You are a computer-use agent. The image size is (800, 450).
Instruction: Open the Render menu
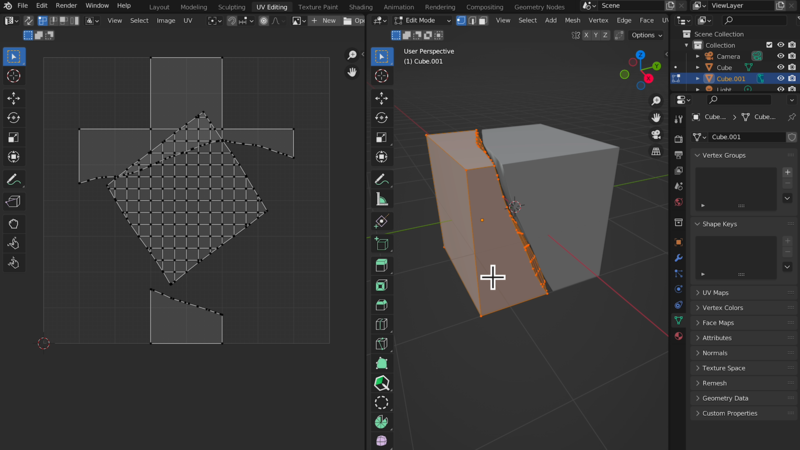(x=66, y=6)
